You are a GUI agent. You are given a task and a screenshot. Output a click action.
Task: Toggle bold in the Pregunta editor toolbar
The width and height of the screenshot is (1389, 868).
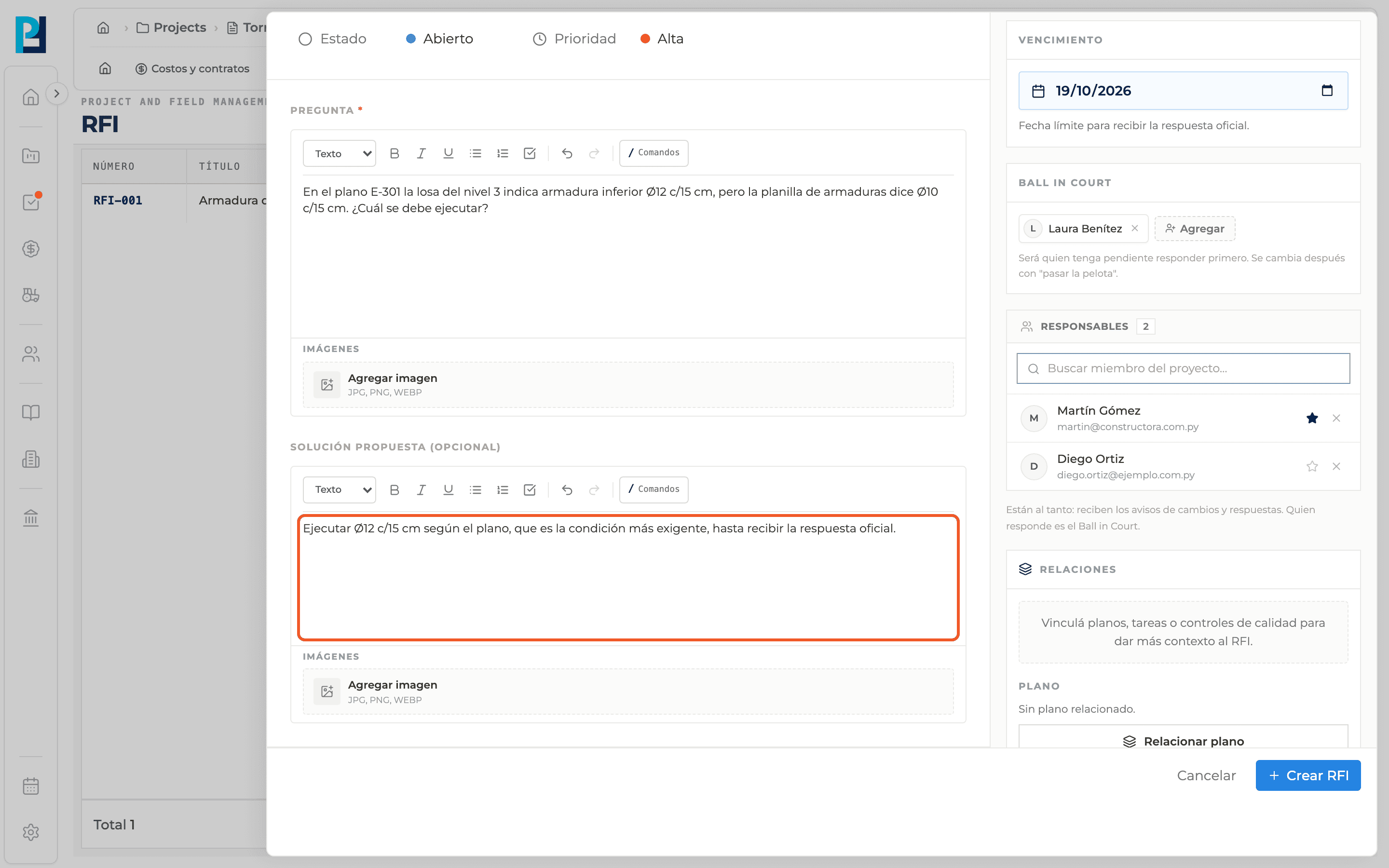(395, 153)
